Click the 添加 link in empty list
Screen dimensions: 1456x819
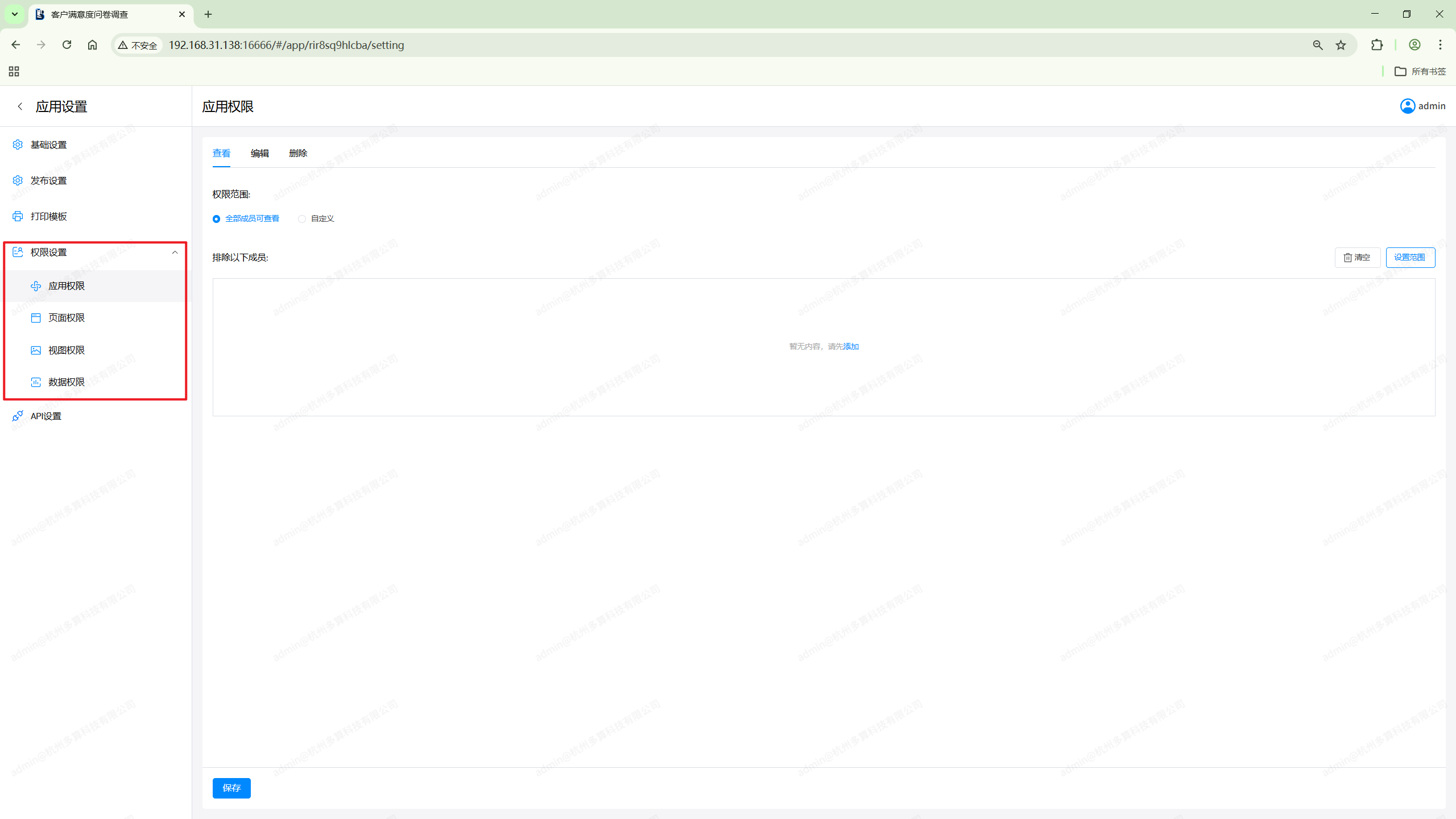click(x=851, y=347)
